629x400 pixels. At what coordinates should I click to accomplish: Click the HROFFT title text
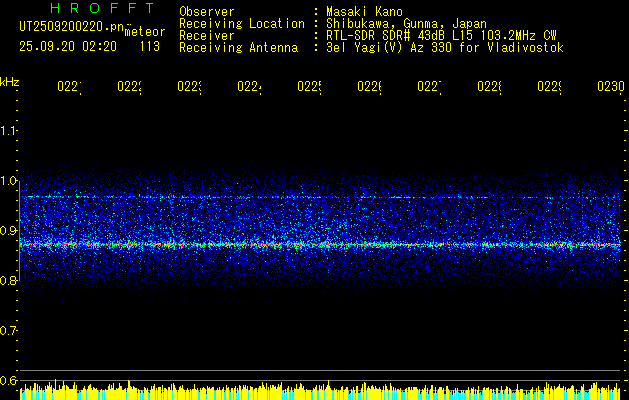point(103,8)
